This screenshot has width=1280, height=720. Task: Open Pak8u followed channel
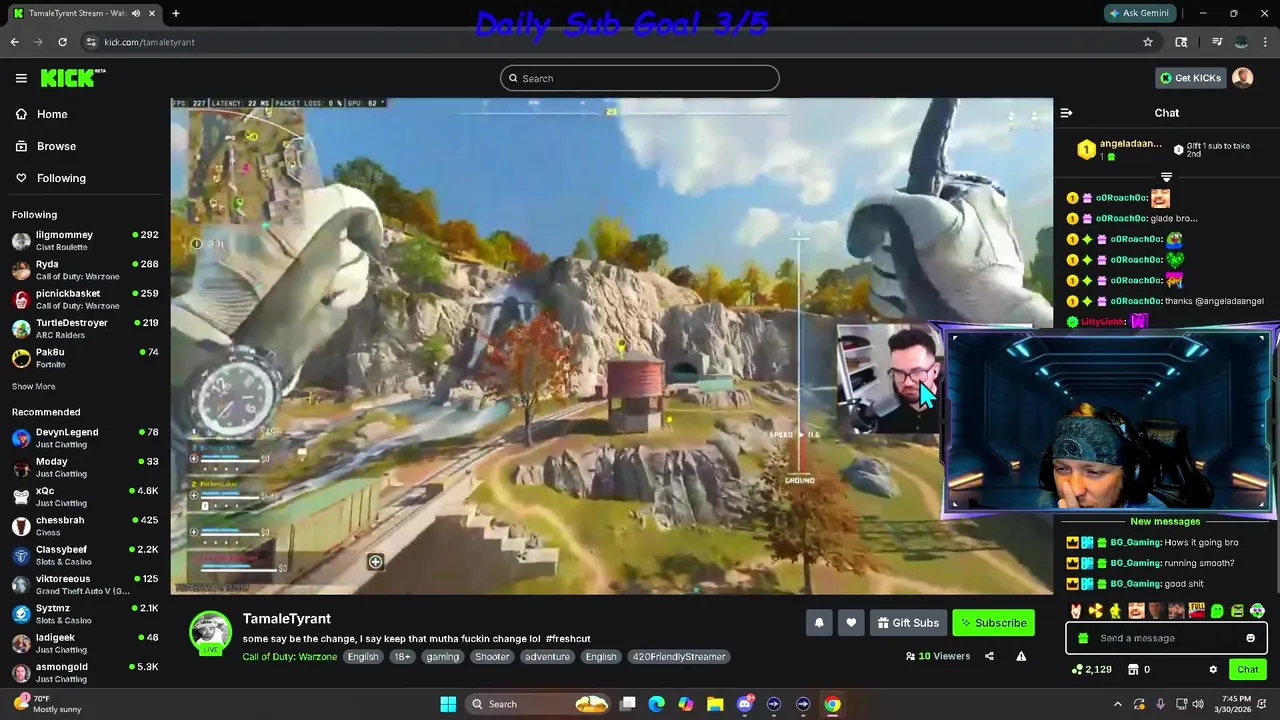pyautogui.click(x=85, y=358)
